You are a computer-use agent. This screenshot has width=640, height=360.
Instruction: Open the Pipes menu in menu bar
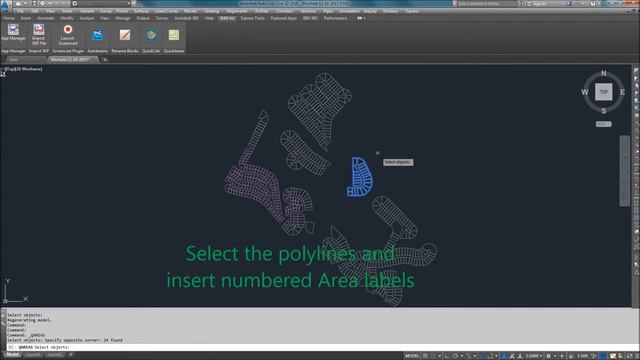pyautogui.click(x=328, y=11)
